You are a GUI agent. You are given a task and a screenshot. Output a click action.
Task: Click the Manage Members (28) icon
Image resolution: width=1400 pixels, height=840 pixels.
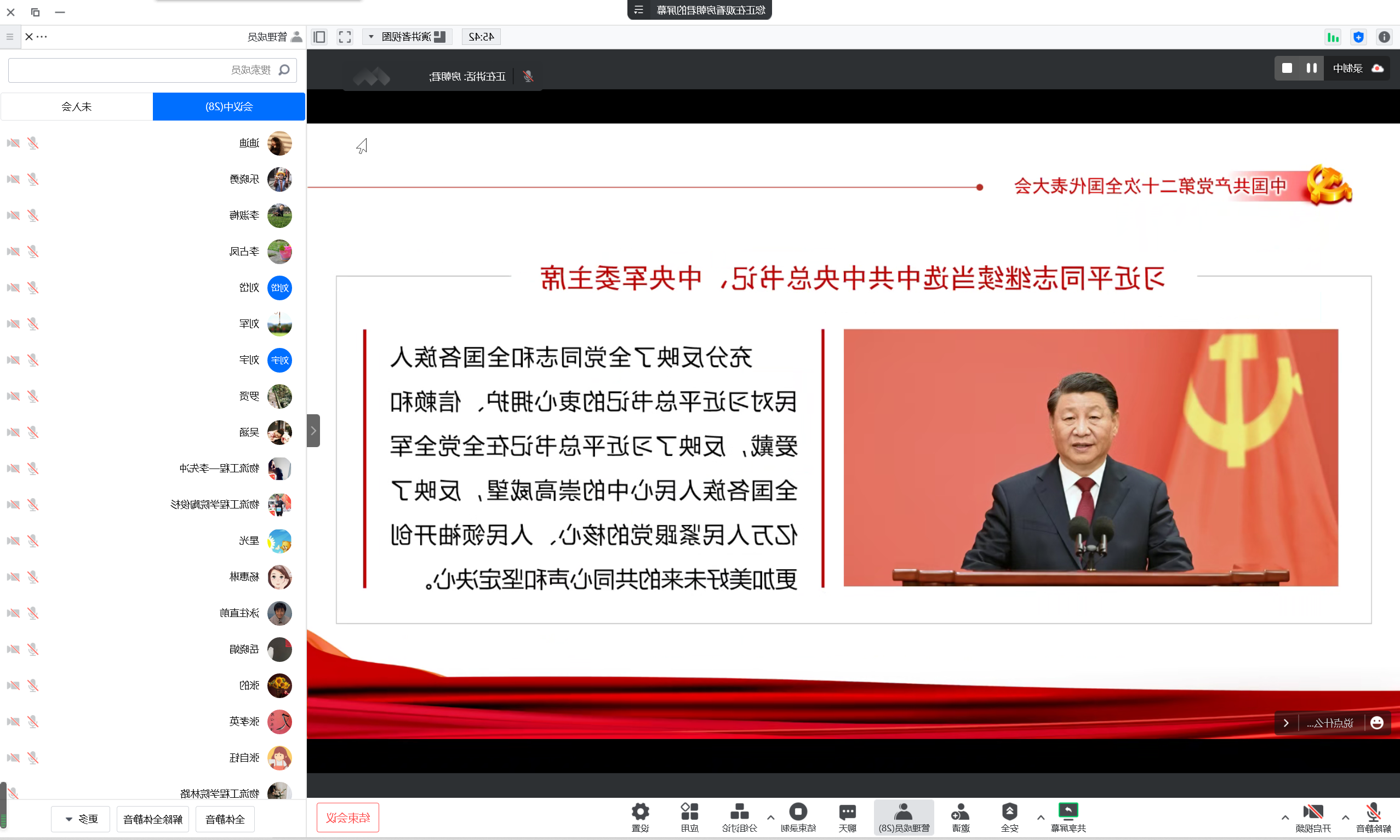pos(904,812)
